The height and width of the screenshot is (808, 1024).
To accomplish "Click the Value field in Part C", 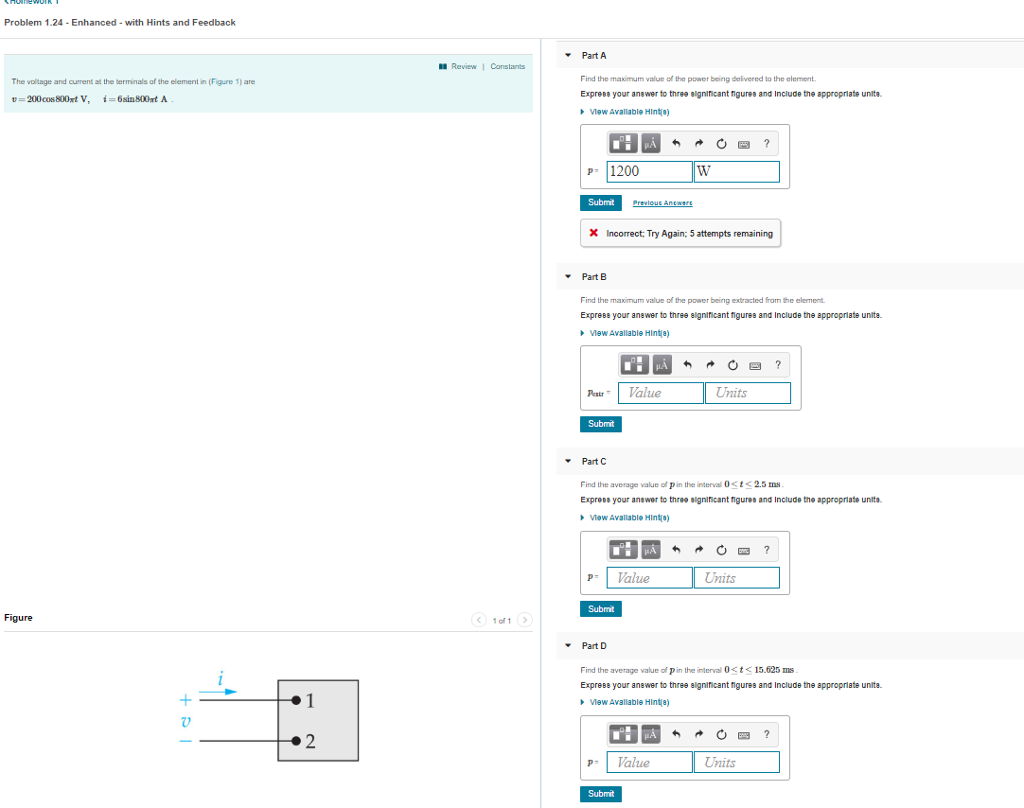I will click(x=648, y=577).
